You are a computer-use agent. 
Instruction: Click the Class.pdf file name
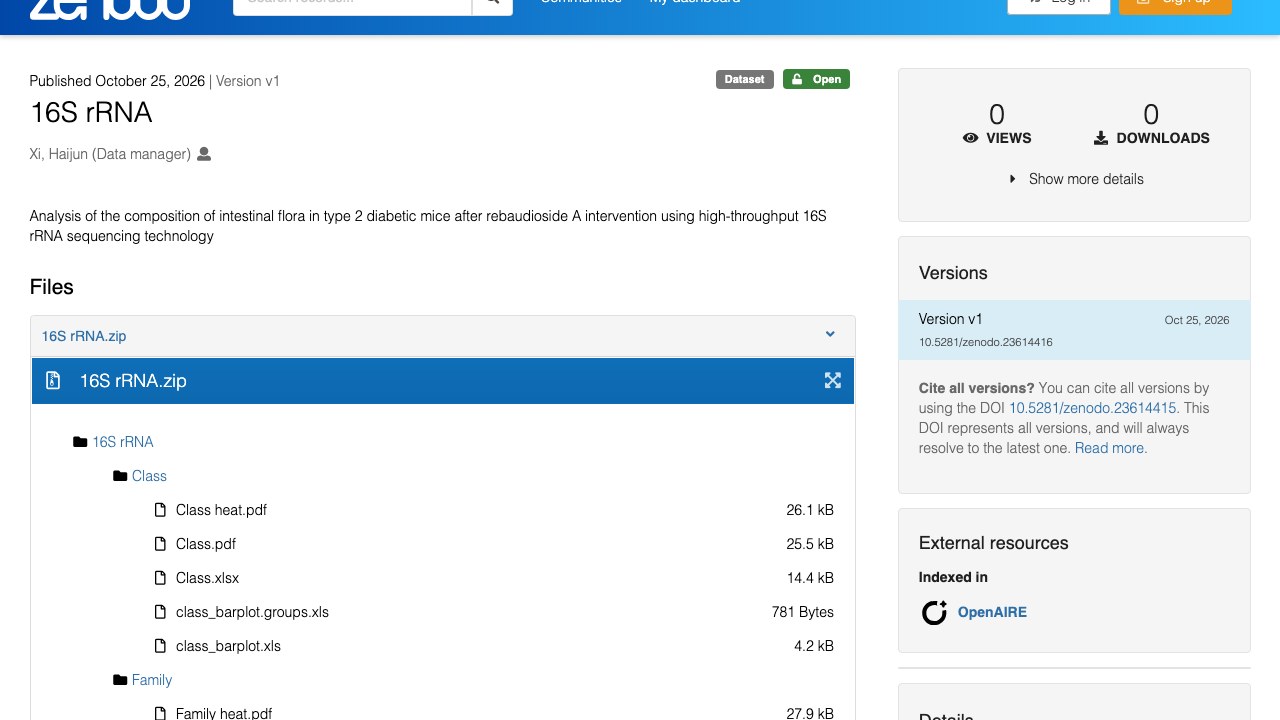[206, 544]
